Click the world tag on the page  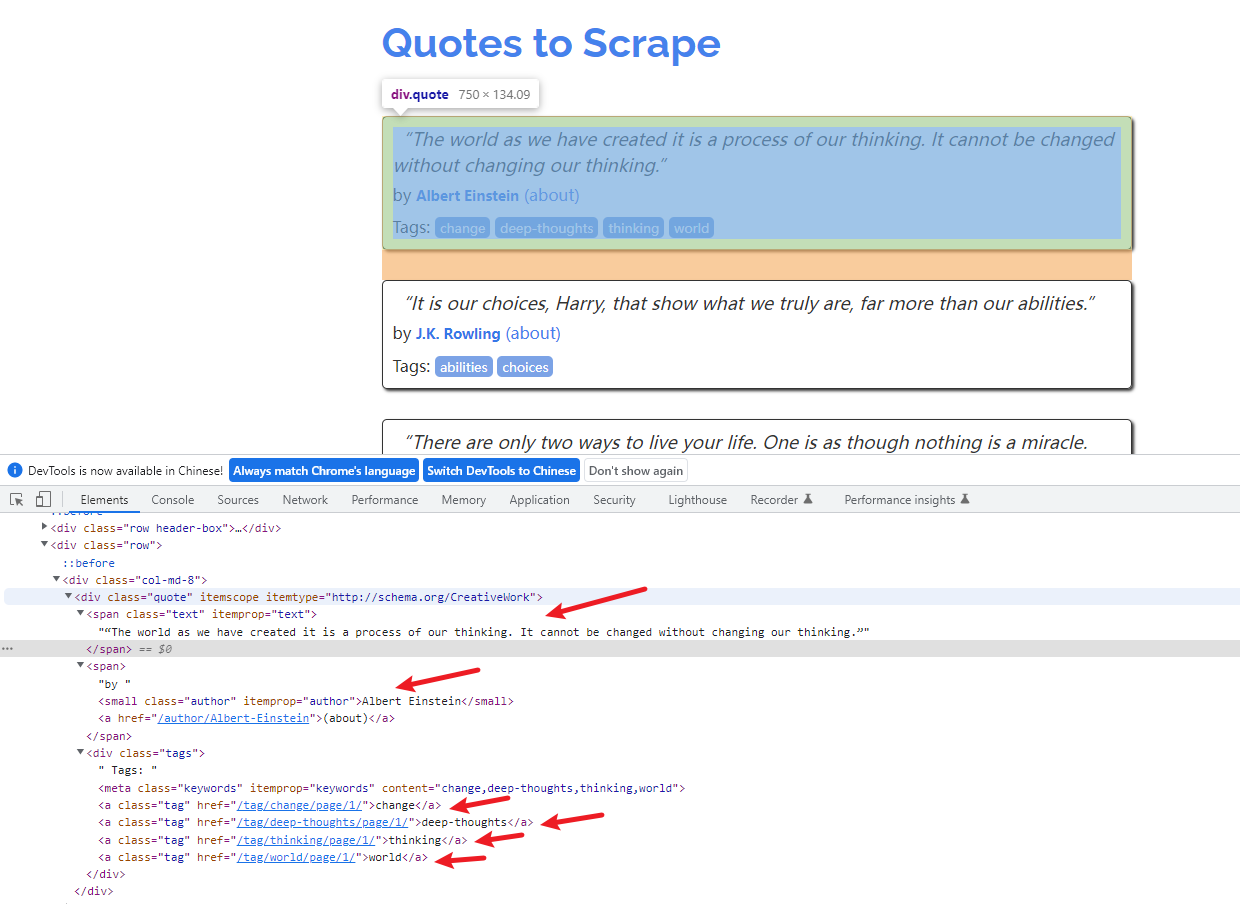(x=691, y=228)
